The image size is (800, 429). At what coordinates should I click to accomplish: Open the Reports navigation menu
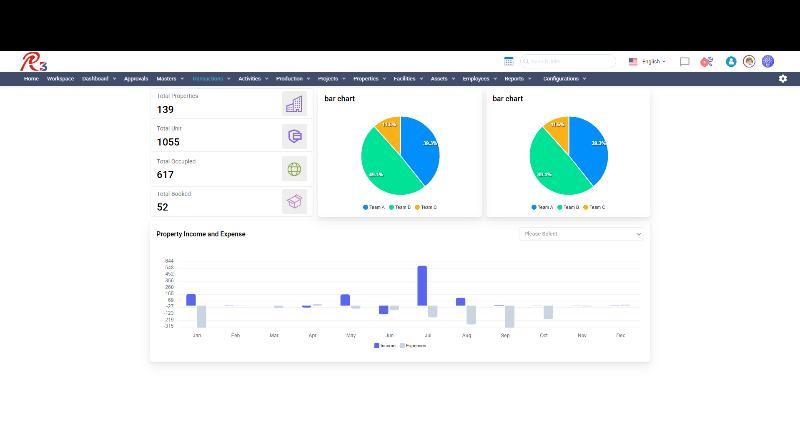pos(517,78)
